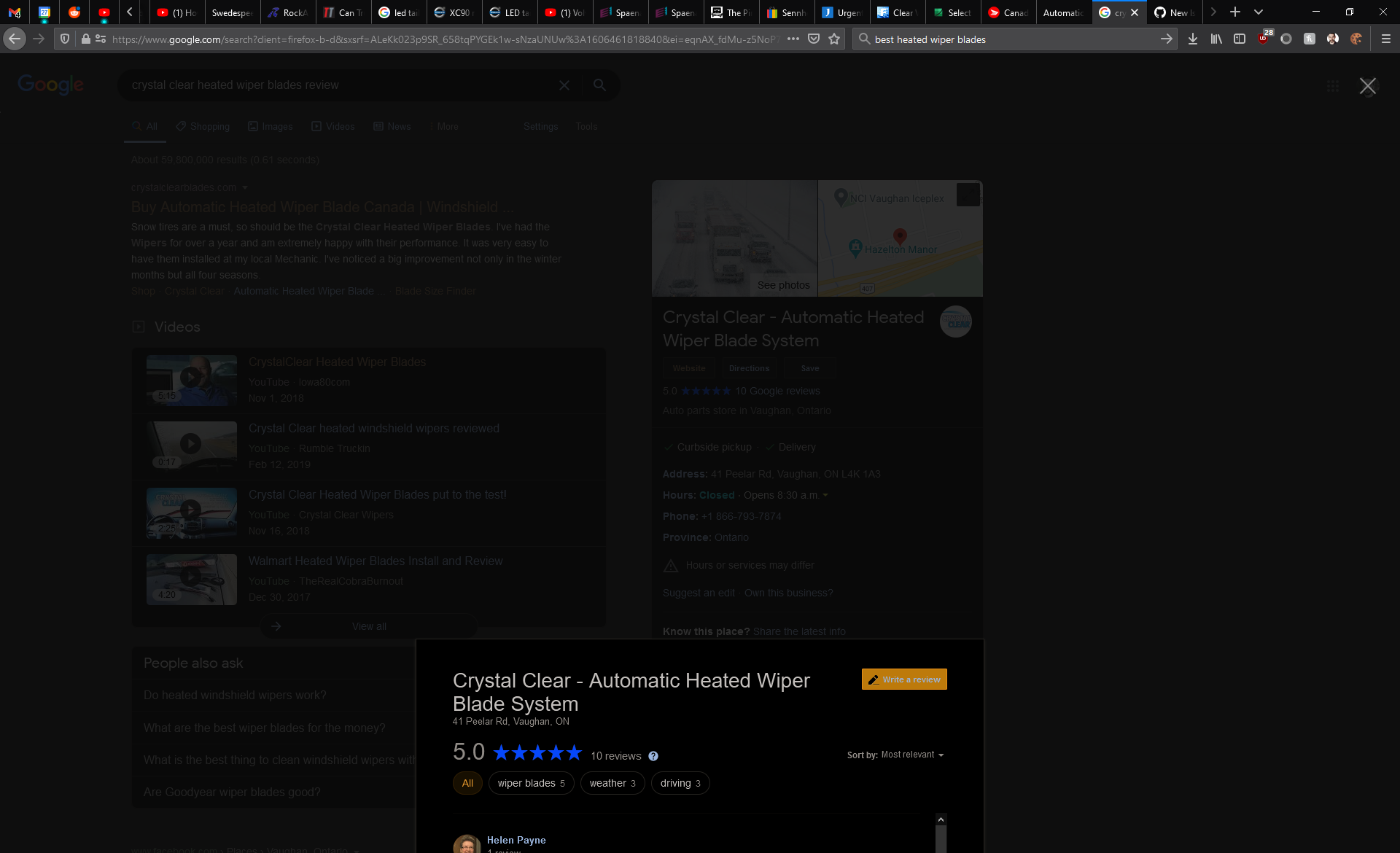Bookmark this page with the star

834,39
